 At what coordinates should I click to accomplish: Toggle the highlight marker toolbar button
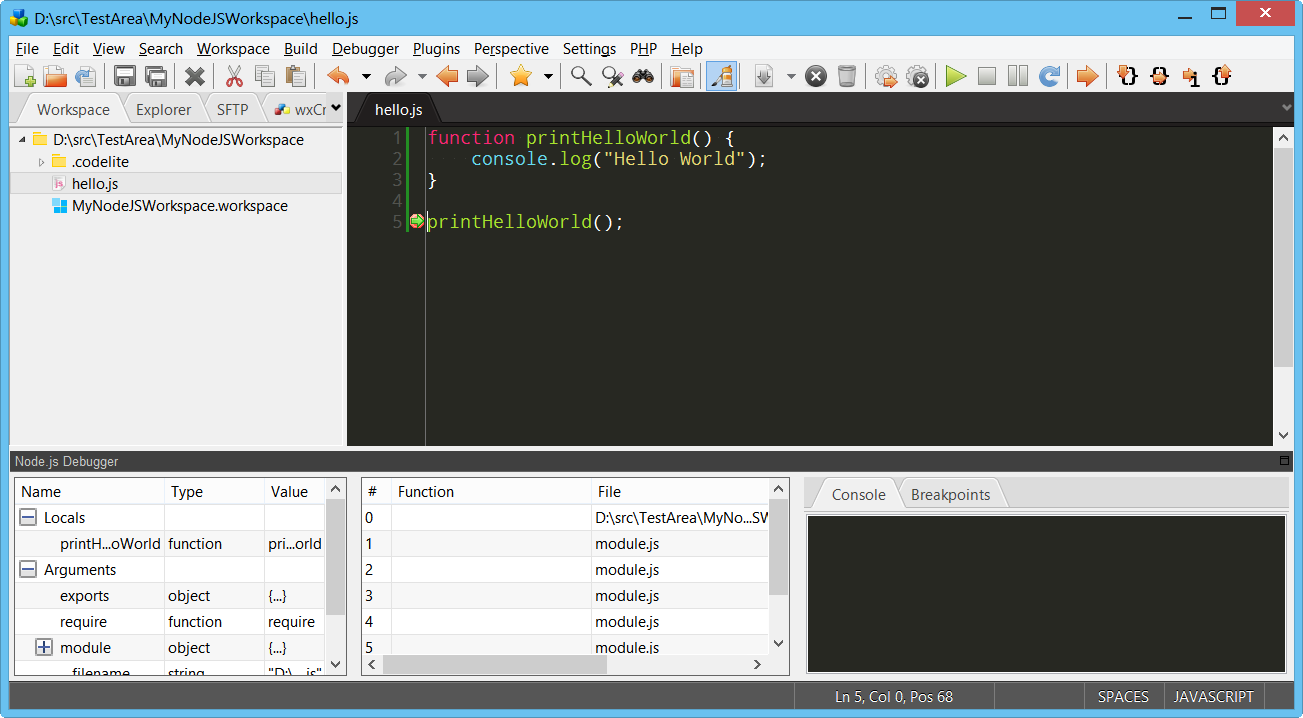pyautogui.click(x=721, y=77)
